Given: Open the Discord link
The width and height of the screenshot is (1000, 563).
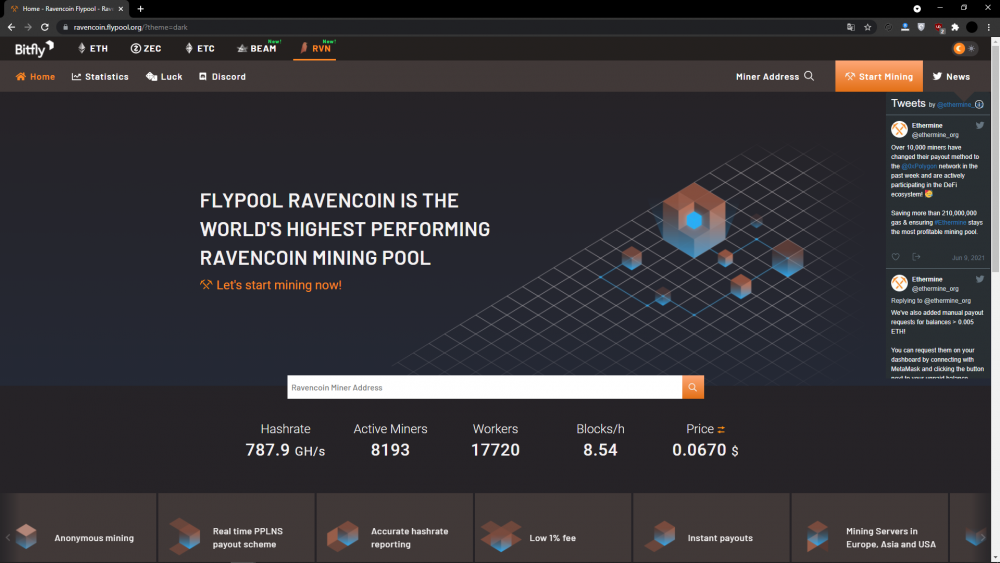Looking at the screenshot, I should pos(222,77).
